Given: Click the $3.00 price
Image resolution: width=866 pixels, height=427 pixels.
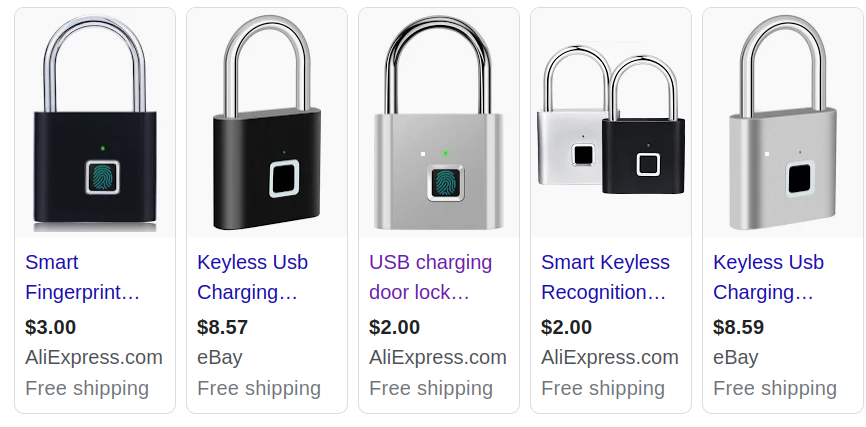Looking at the screenshot, I should (51, 327).
